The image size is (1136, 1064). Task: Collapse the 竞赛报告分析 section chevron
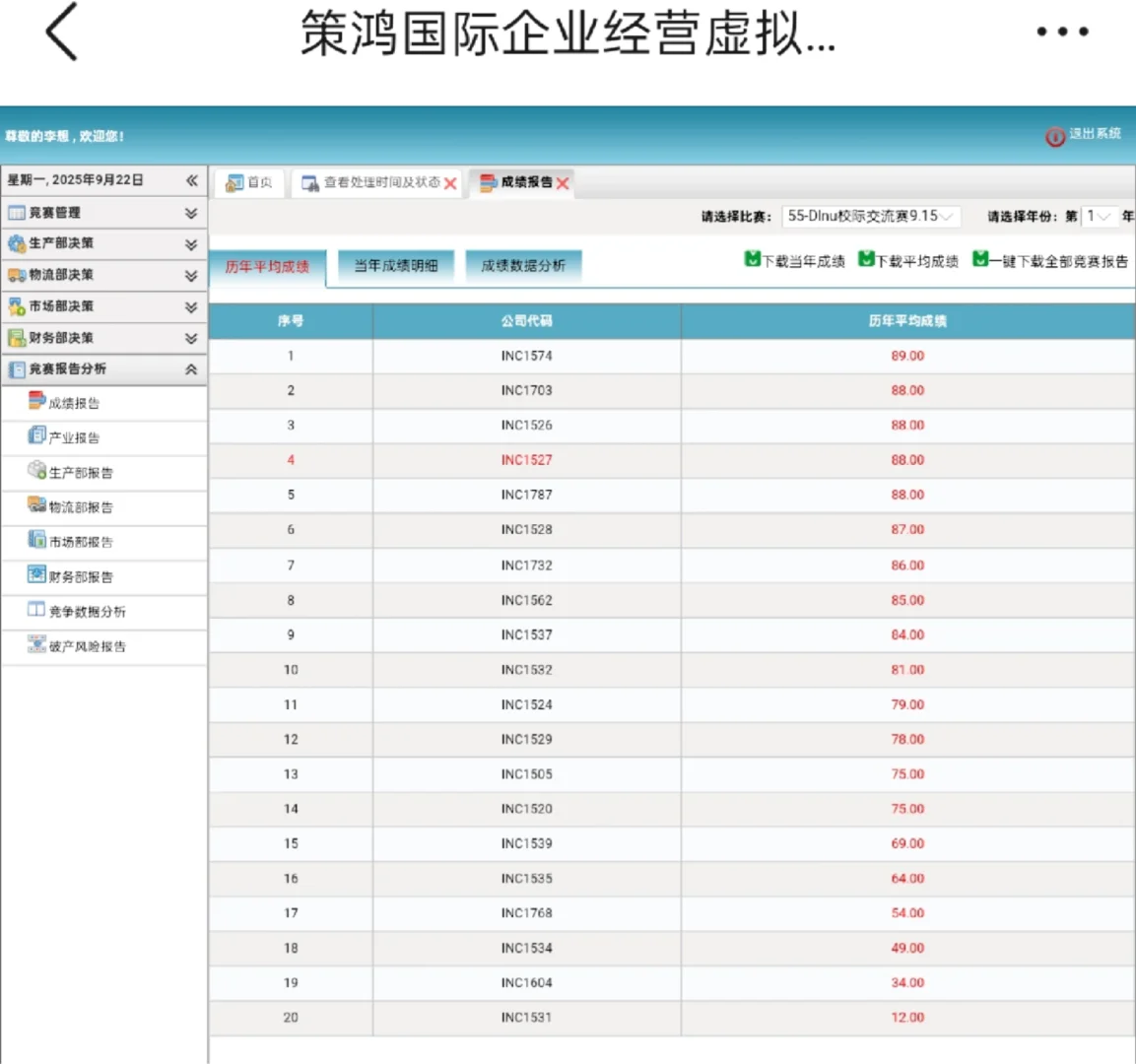tap(191, 369)
